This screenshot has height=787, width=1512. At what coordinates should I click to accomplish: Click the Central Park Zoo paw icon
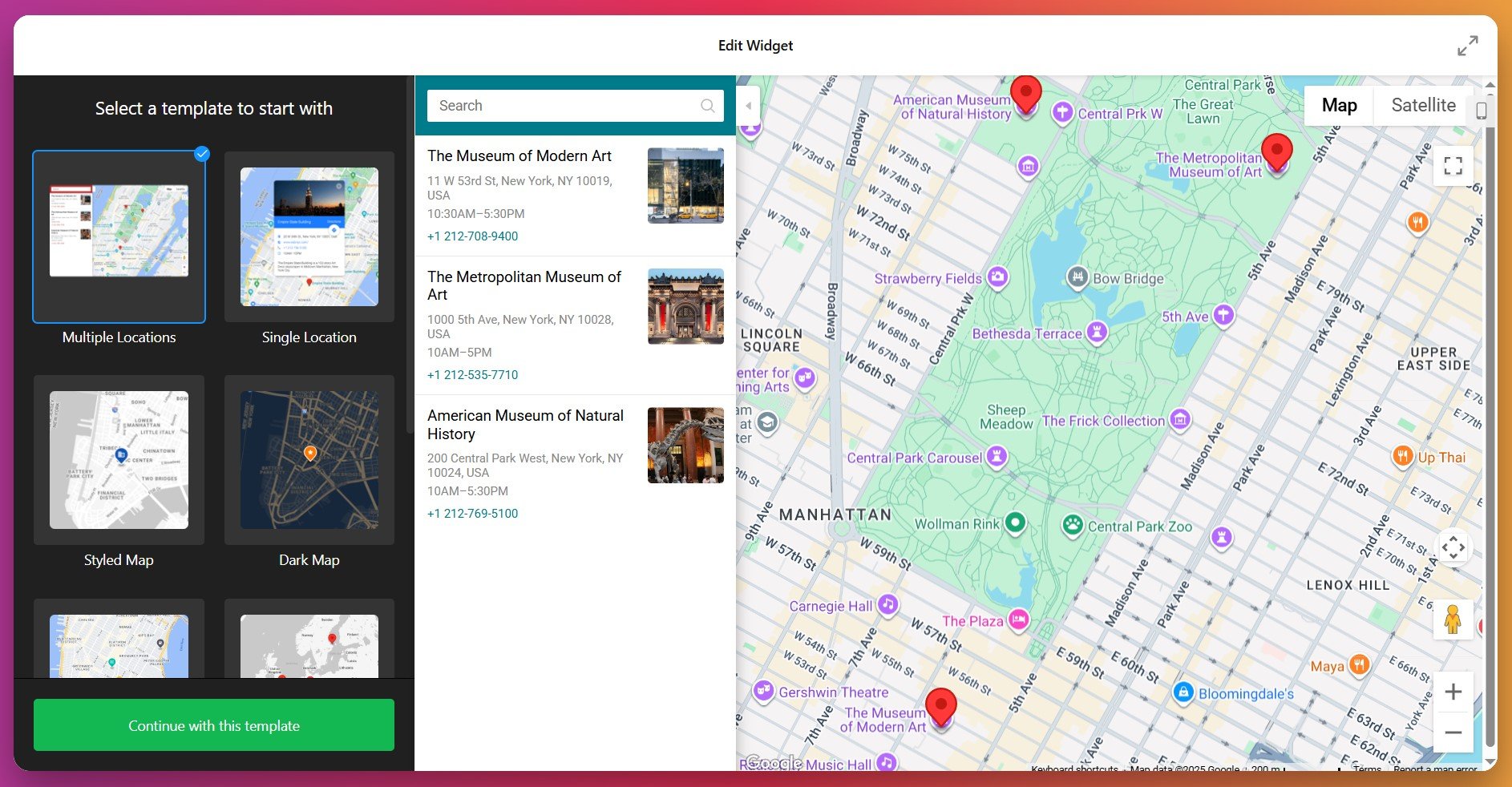pos(1073,525)
